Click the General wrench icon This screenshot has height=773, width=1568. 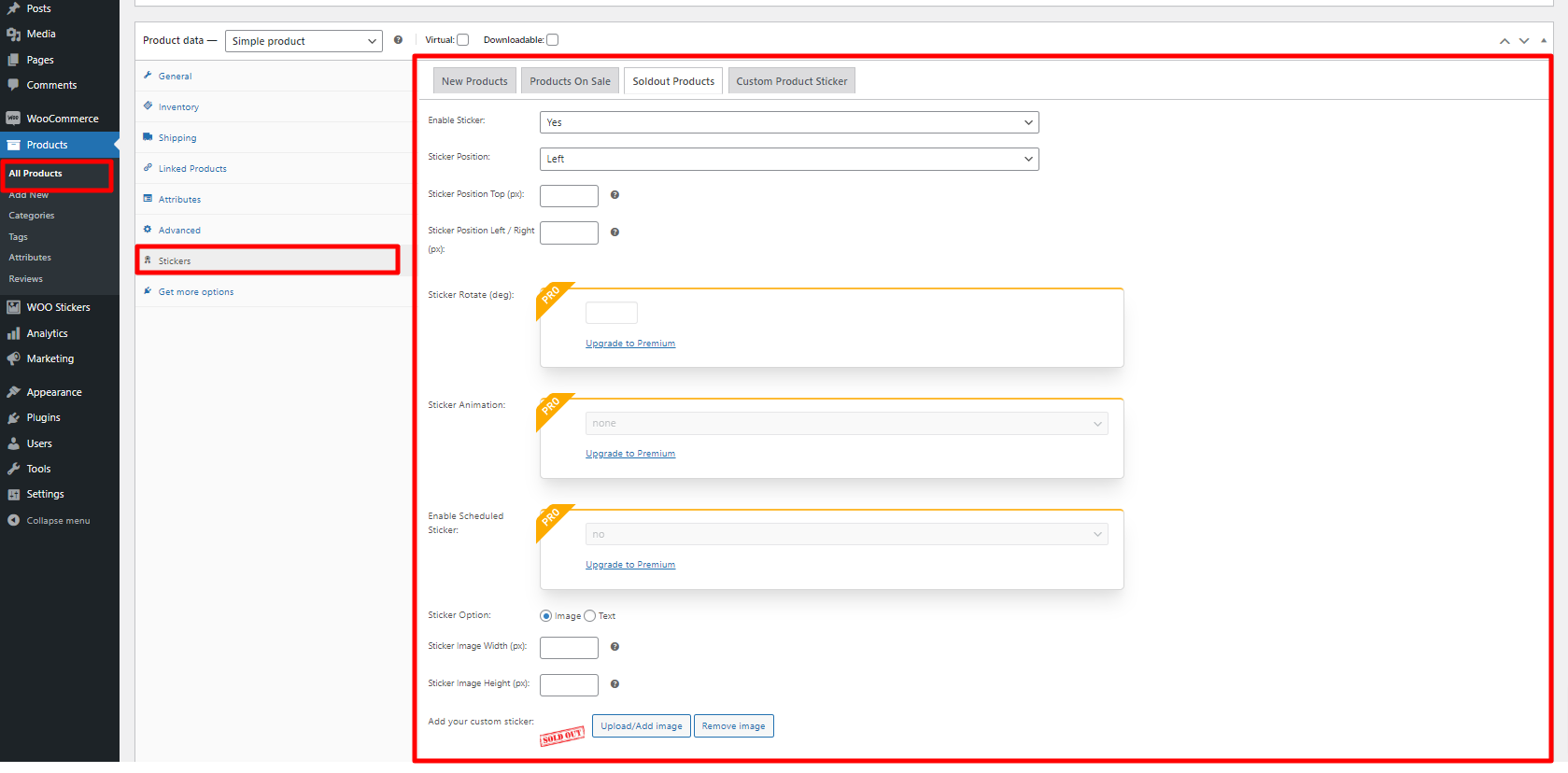click(148, 76)
